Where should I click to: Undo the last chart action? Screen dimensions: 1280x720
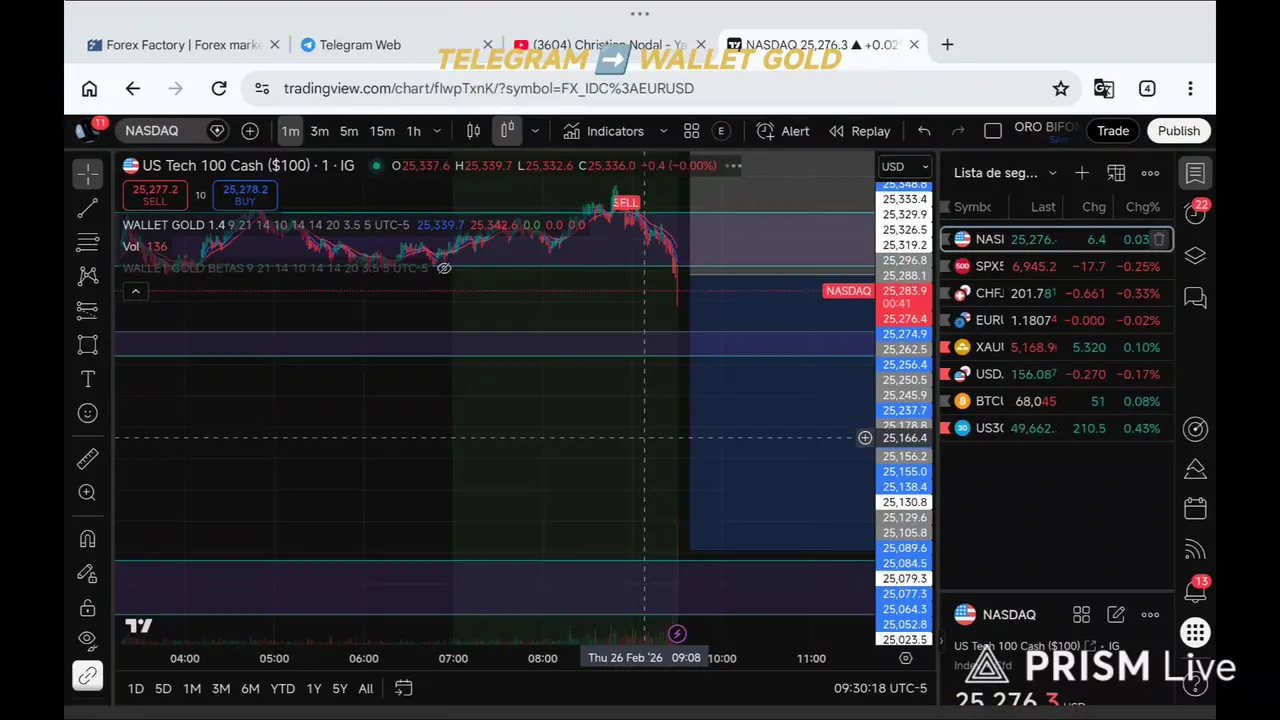coord(924,131)
